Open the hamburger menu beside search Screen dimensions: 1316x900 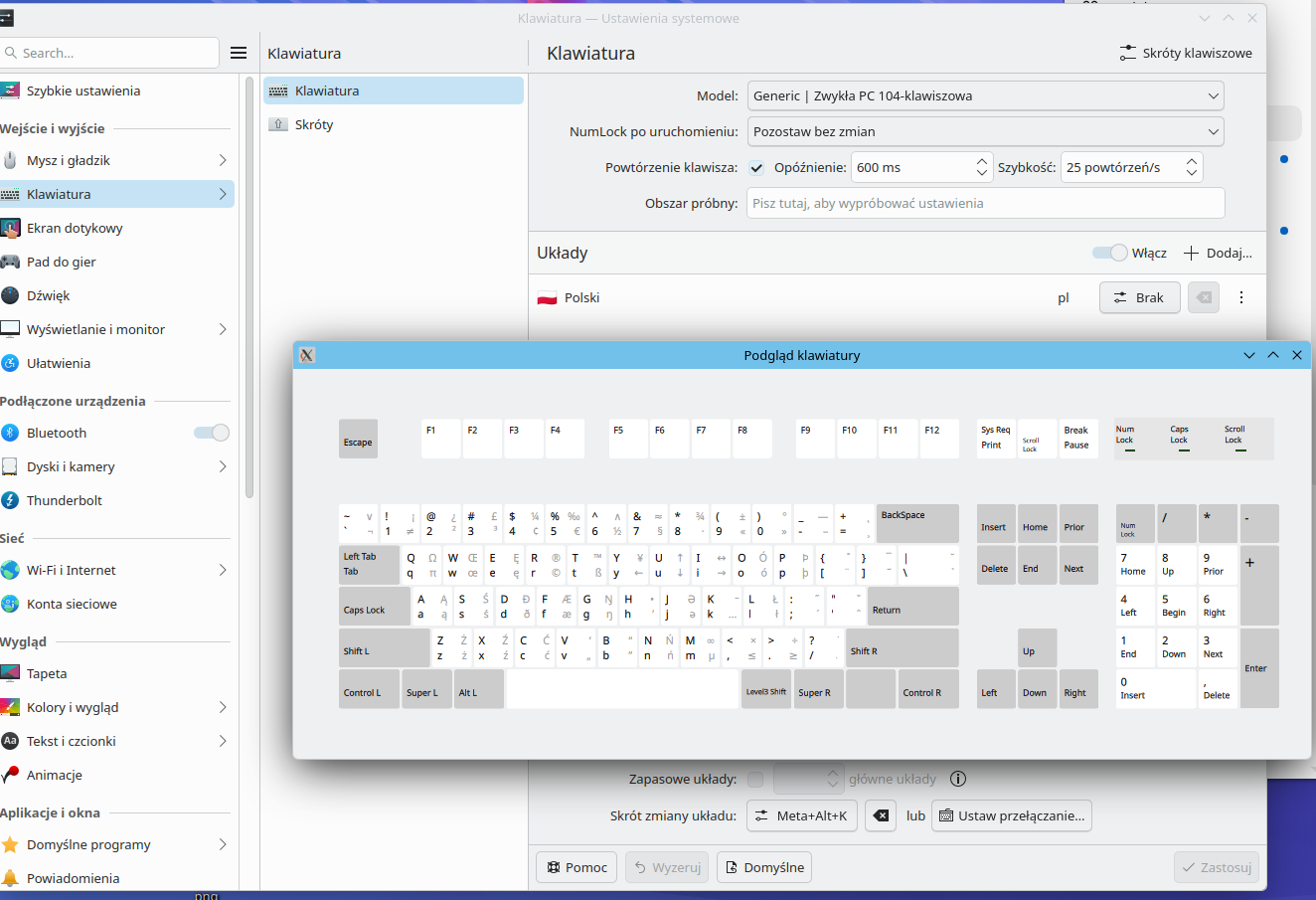coord(239,53)
